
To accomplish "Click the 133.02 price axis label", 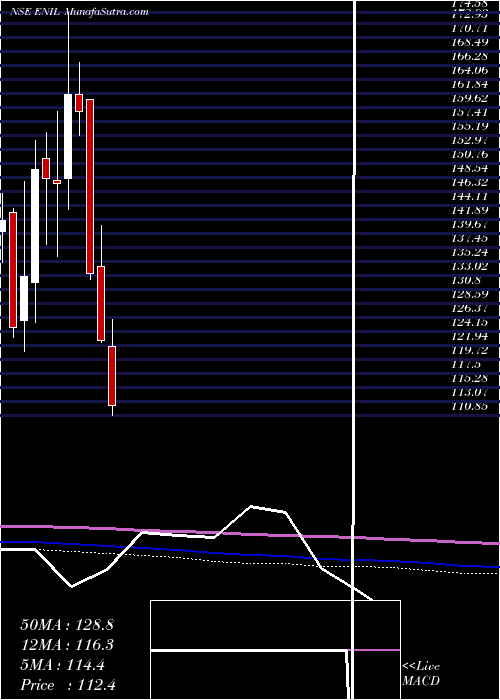I will pyautogui.click(x=472, y=267).
